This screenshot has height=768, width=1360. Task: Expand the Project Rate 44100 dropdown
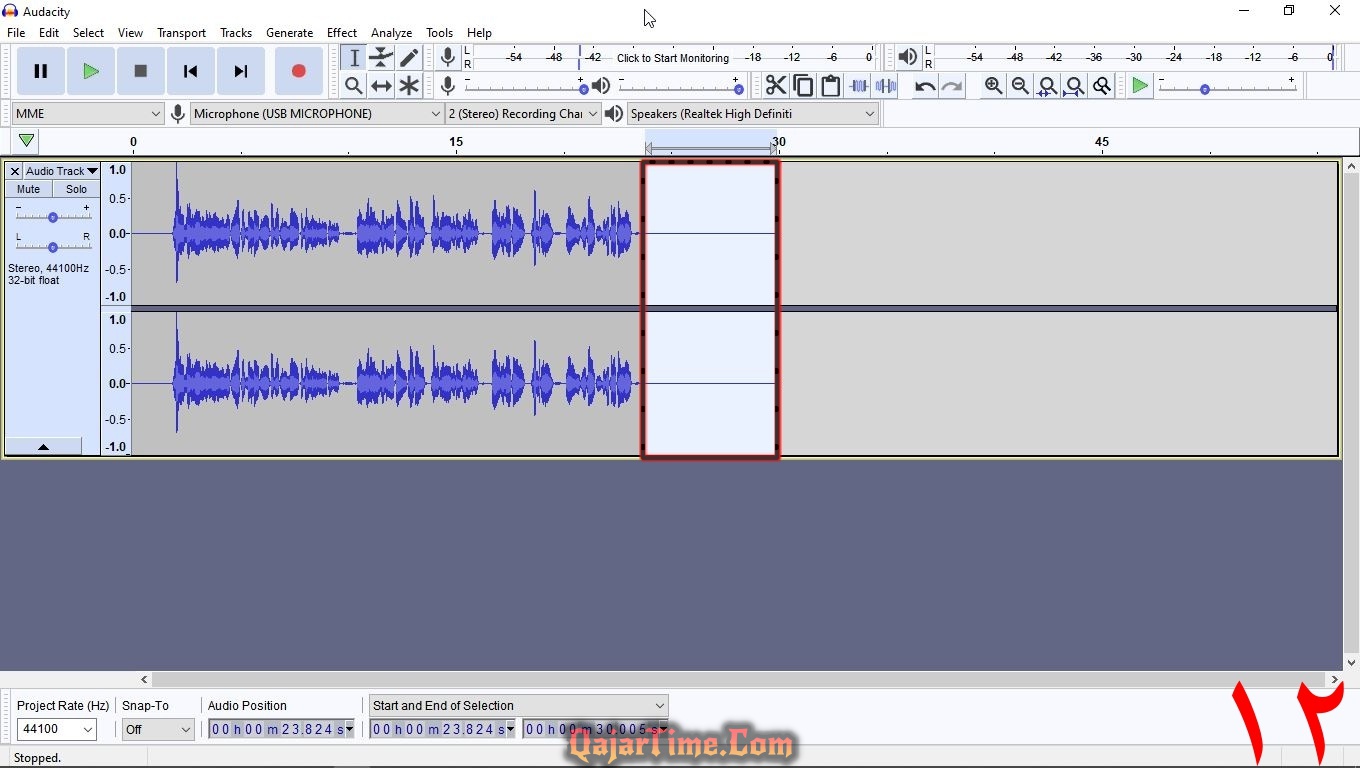[x=57, y=730]
